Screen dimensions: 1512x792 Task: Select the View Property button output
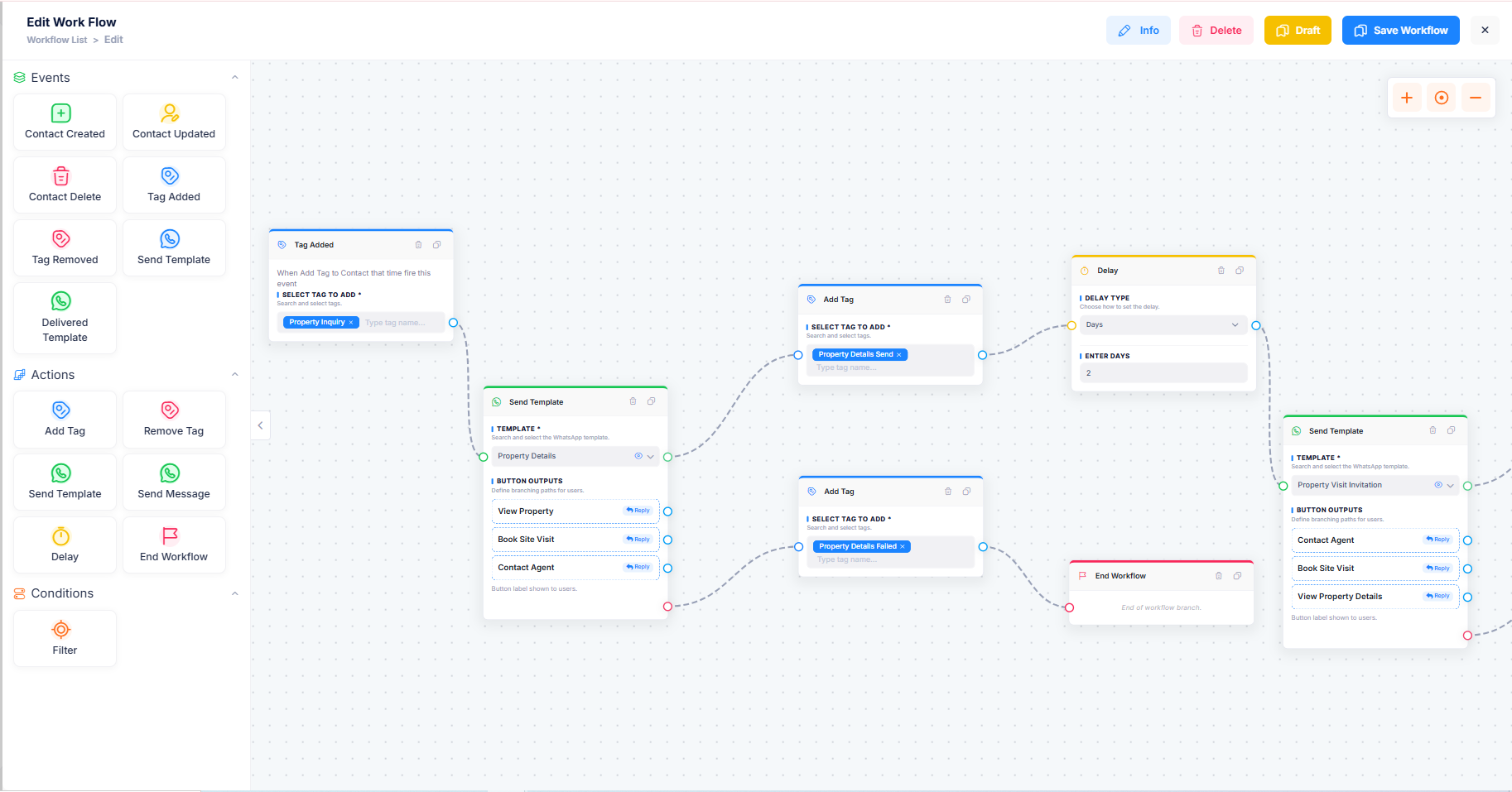(x=575, y=511)
